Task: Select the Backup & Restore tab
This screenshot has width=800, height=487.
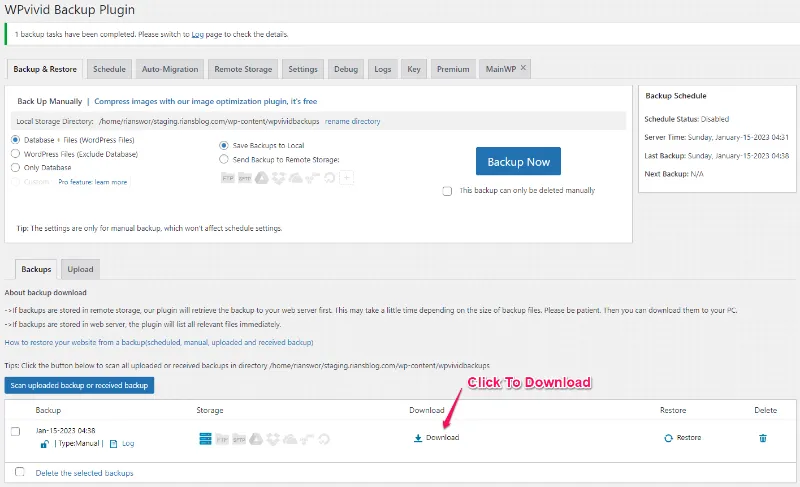Action: pyautogui.click(x=45, y=69)
